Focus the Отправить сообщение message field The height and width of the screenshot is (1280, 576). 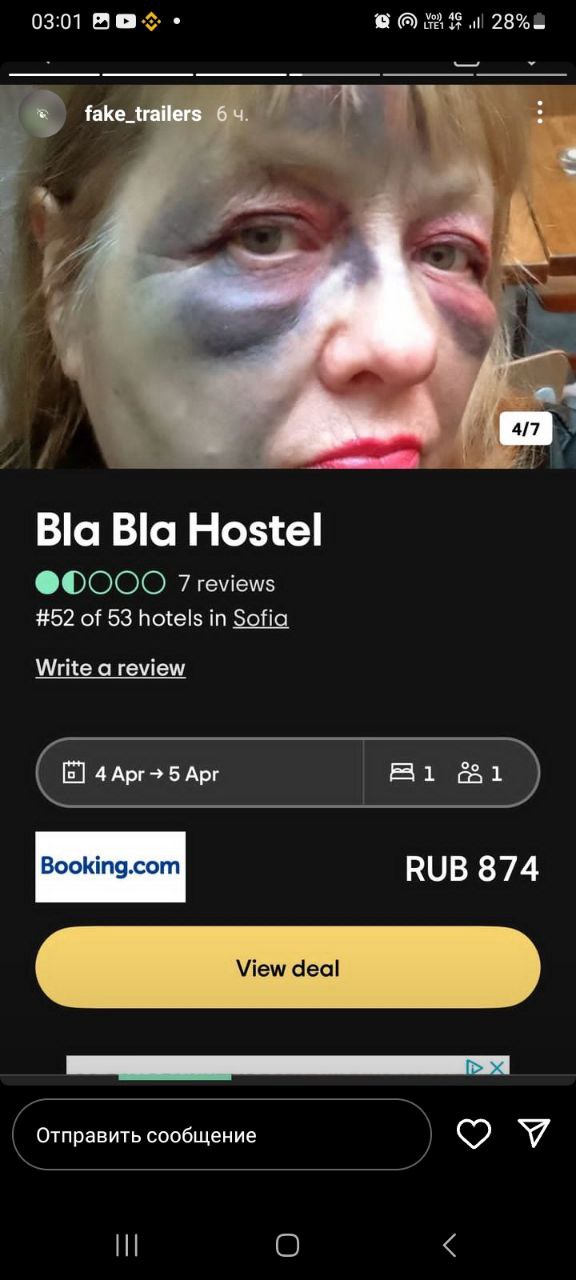pyautogui.click(x=222, y=1134)
